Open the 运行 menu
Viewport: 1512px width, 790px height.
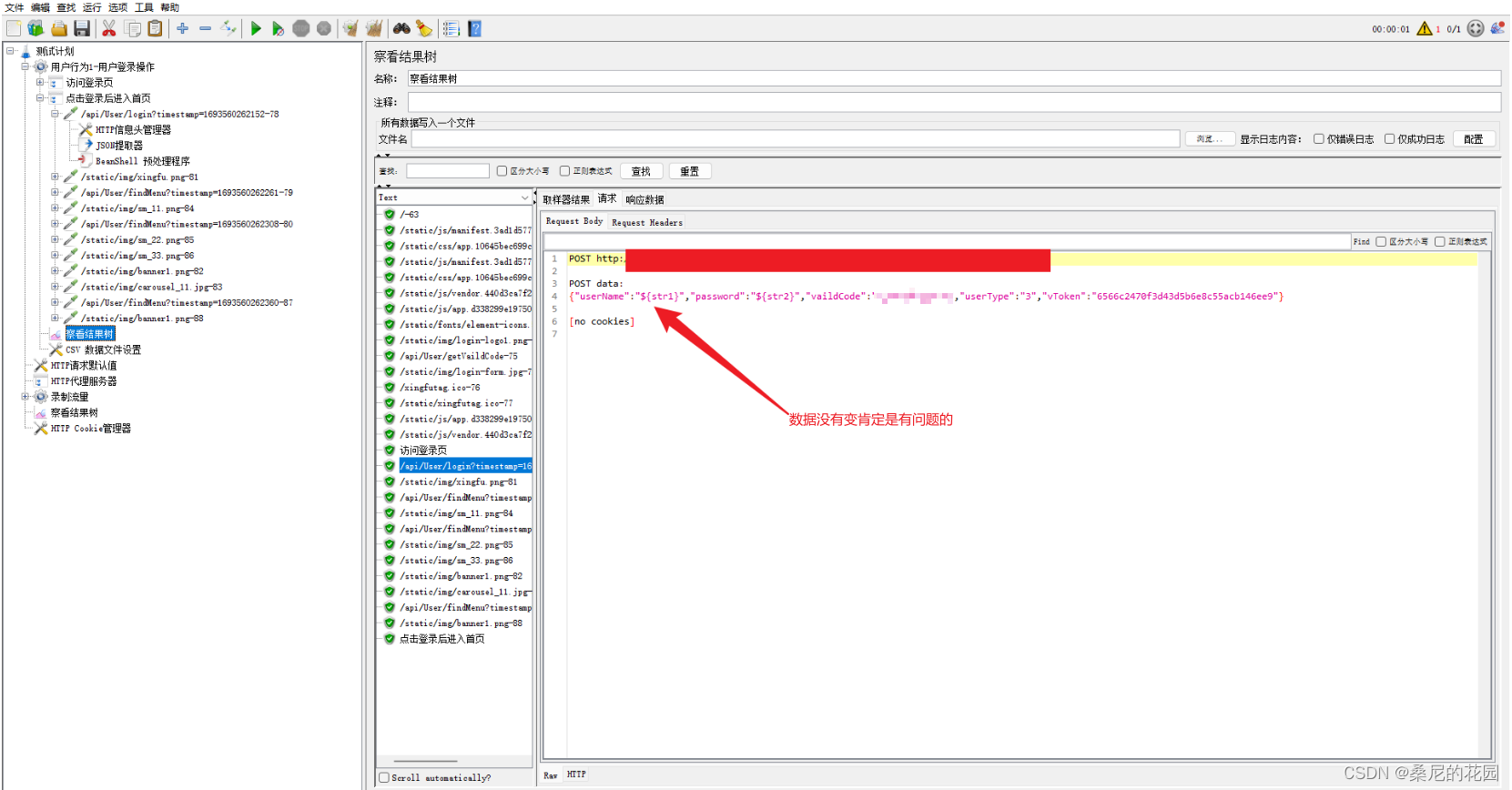click(x=92, y=7)
